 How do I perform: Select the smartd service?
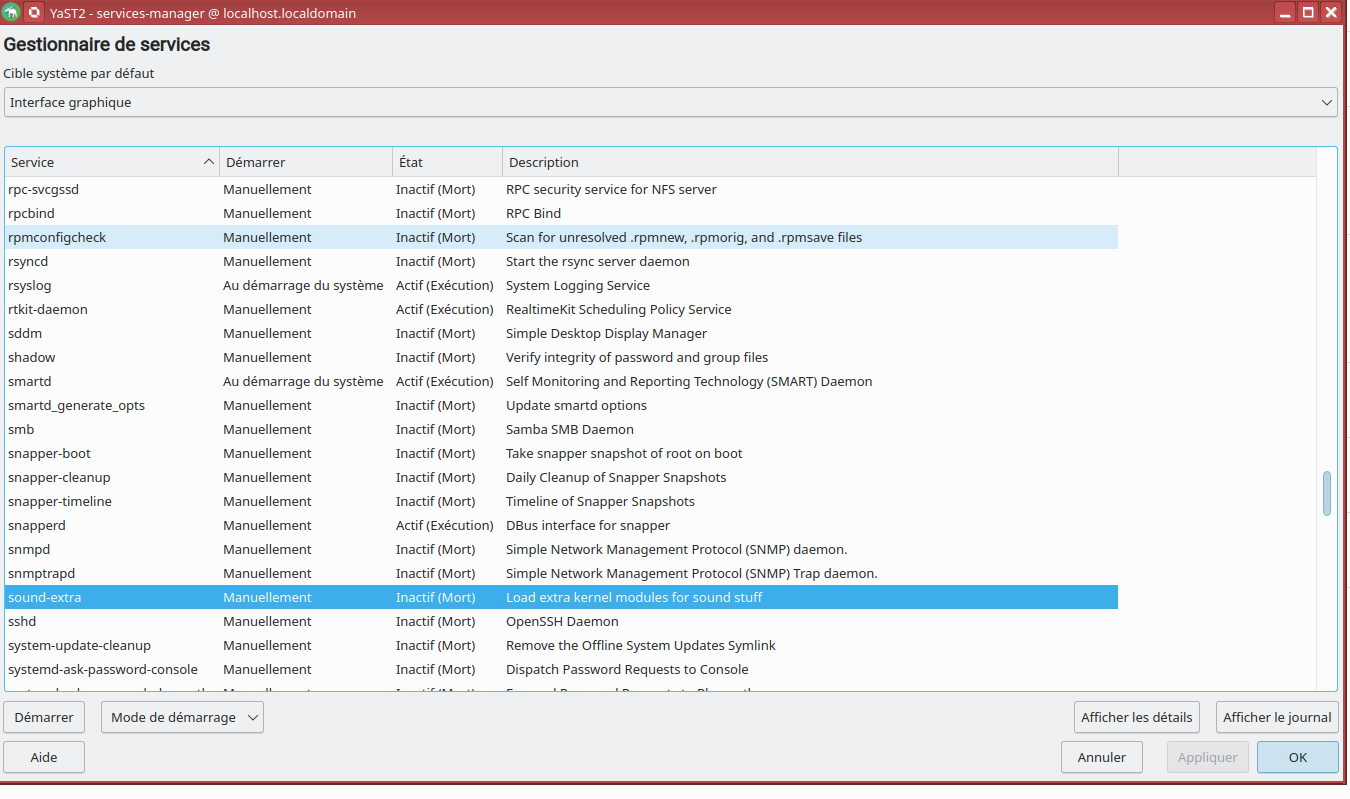561,381
